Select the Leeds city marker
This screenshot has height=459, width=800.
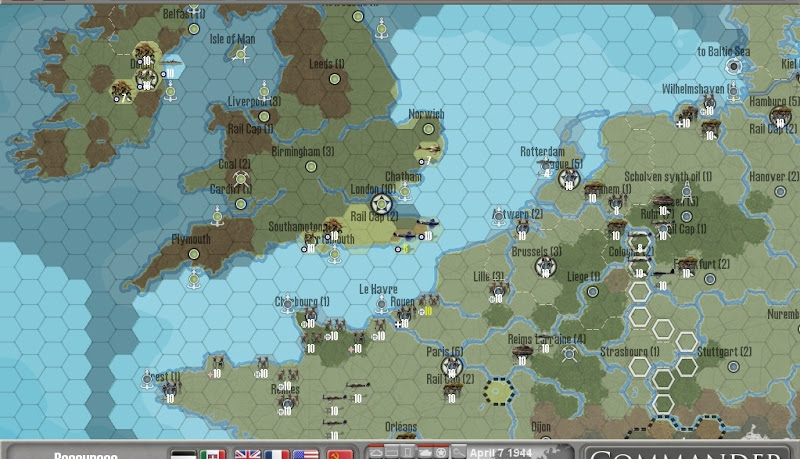(335, 79)
